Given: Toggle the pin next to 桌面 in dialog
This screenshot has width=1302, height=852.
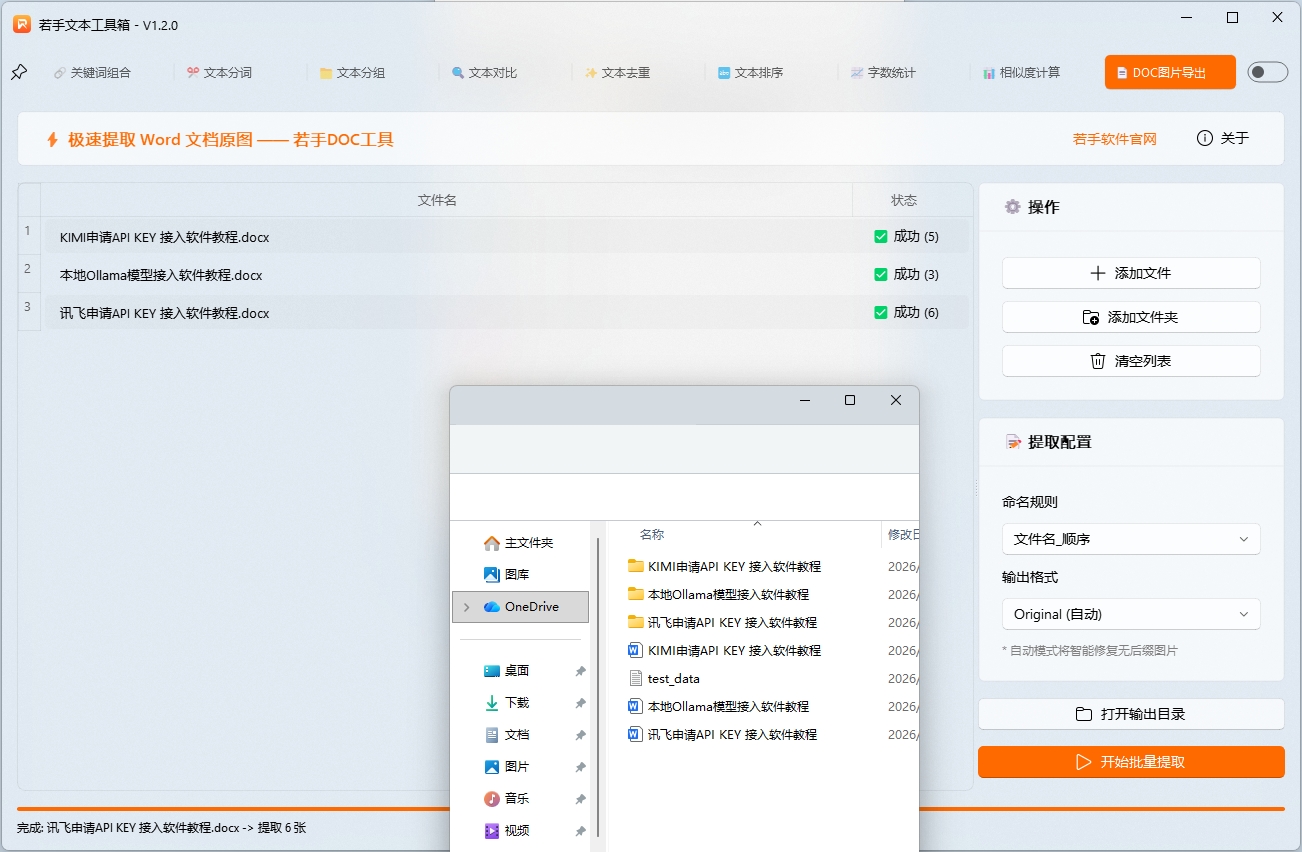Looking at the screenshot, I should coord(580,670).
